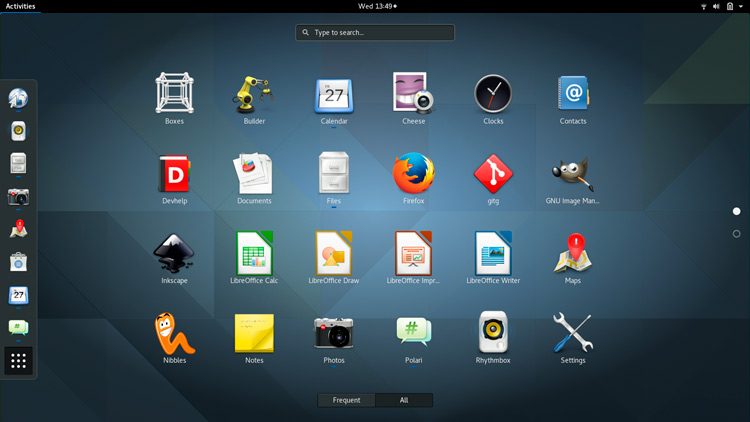Open Photos from the application grid
Screen dimensions: 750x422
(x=334, y=333)
